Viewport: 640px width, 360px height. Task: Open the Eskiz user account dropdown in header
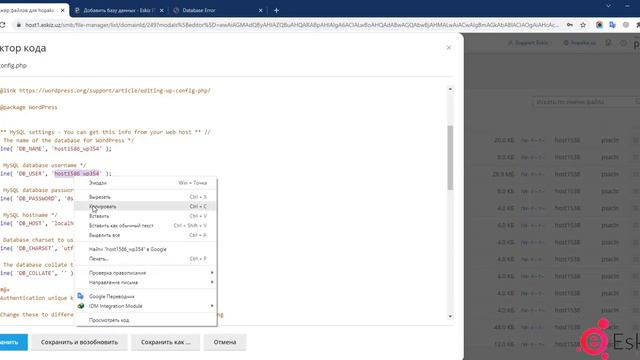[x=529, y=43]
